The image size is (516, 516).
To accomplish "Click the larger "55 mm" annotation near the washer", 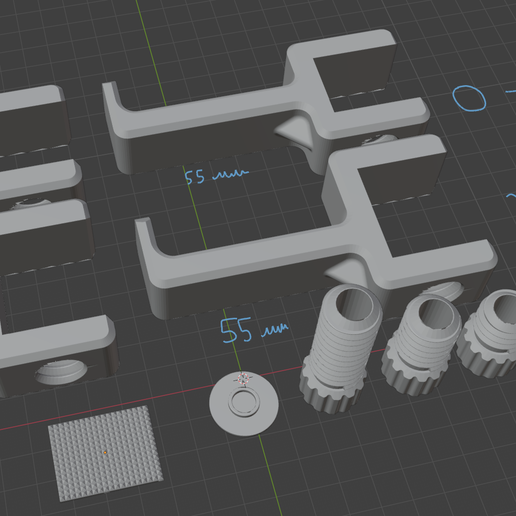I will pyautogui.click(x=255, y=330).
